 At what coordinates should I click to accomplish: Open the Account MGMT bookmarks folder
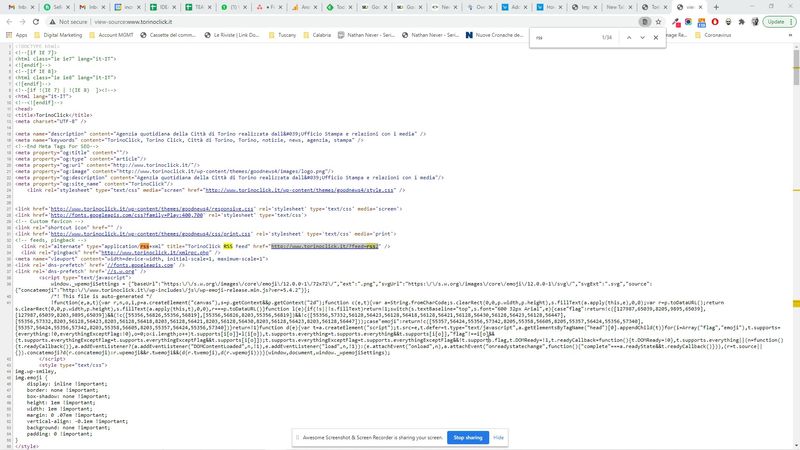pos(111,35)
